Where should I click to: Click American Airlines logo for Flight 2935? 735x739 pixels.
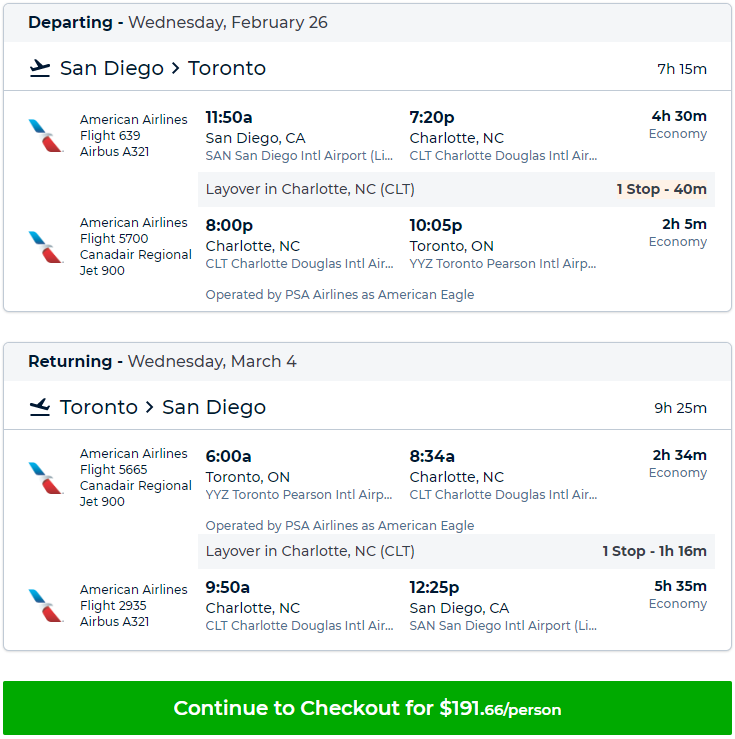(46, 606)
